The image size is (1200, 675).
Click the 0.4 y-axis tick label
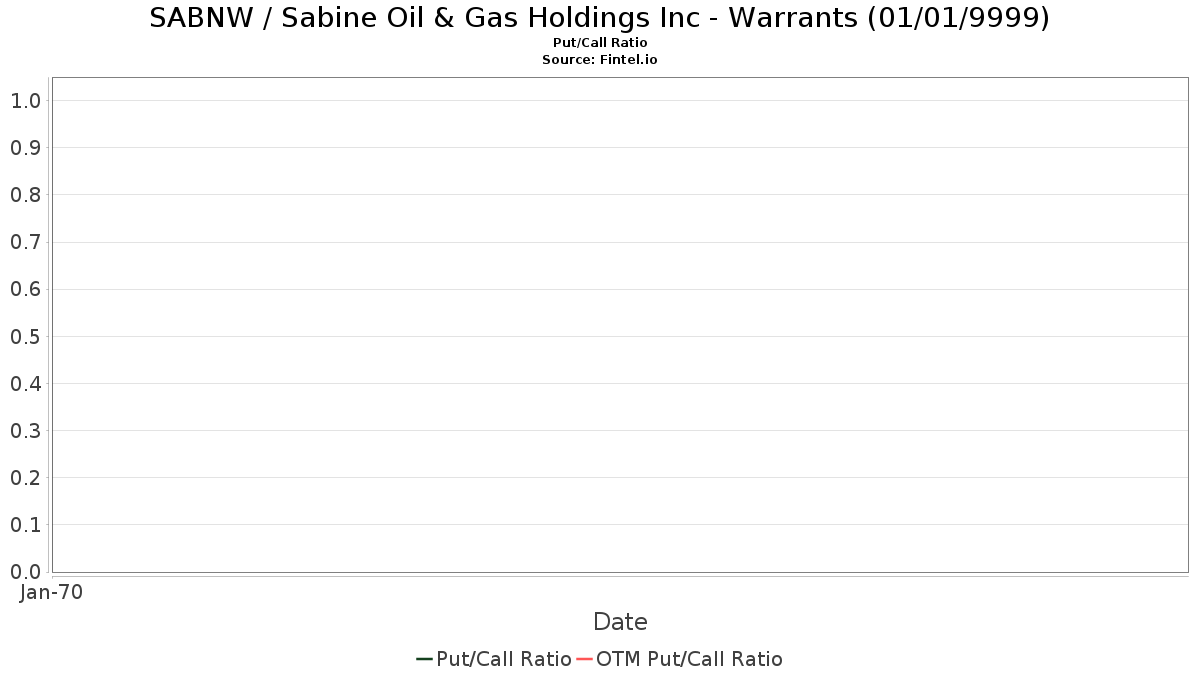tap(25, 384)
